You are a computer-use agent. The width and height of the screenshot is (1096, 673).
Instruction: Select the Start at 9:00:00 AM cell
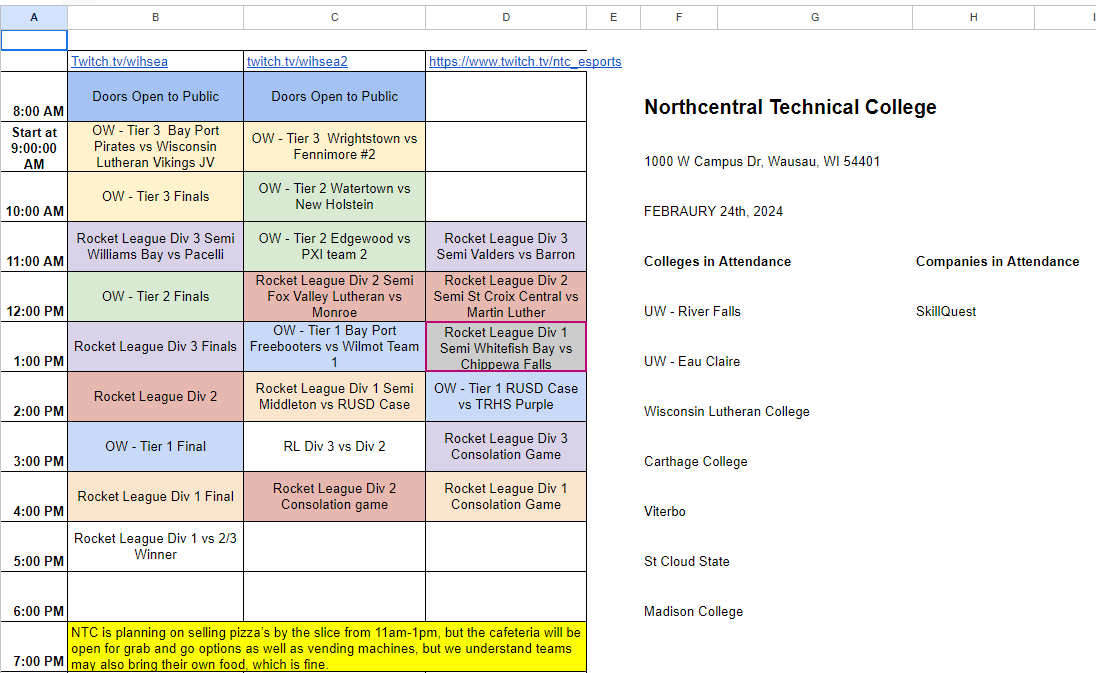coord(34,147)
